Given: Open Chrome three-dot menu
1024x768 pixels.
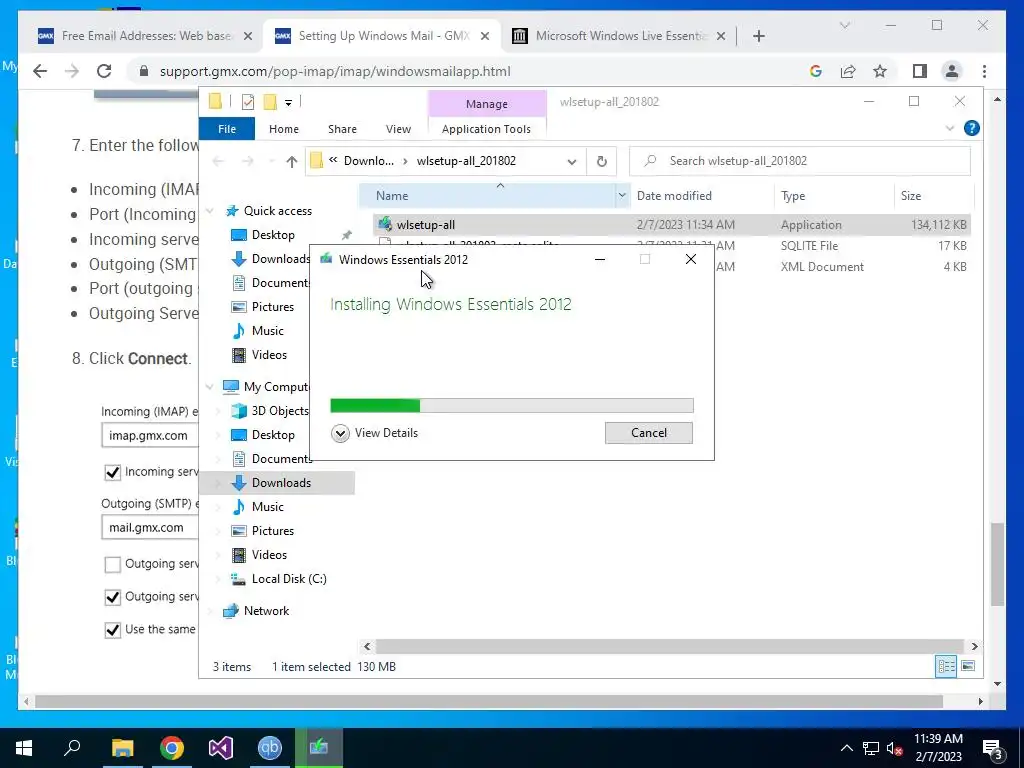Looking at the screenshot, I should (x=984, y=71).
